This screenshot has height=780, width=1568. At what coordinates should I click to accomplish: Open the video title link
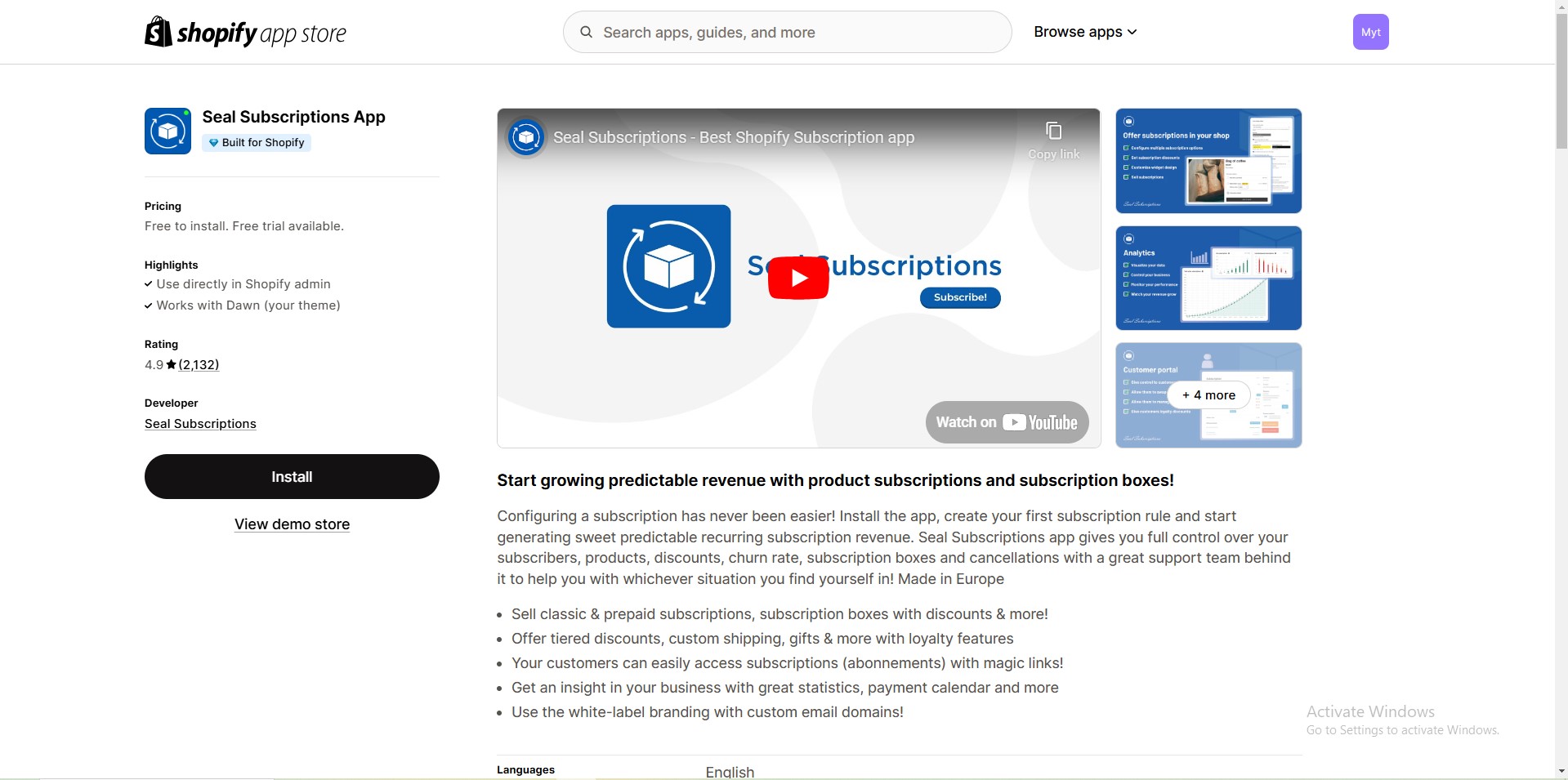[734, 137]
